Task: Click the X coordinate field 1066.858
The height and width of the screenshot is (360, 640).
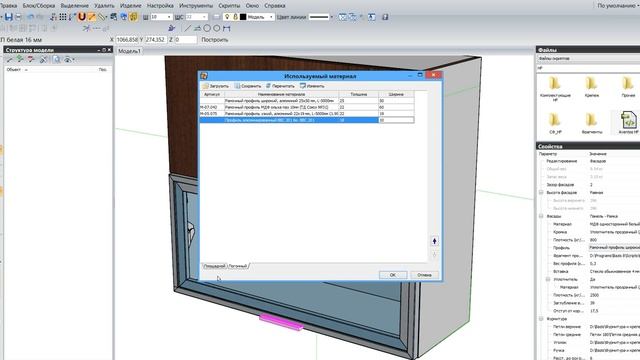Action: click(127, 40)
